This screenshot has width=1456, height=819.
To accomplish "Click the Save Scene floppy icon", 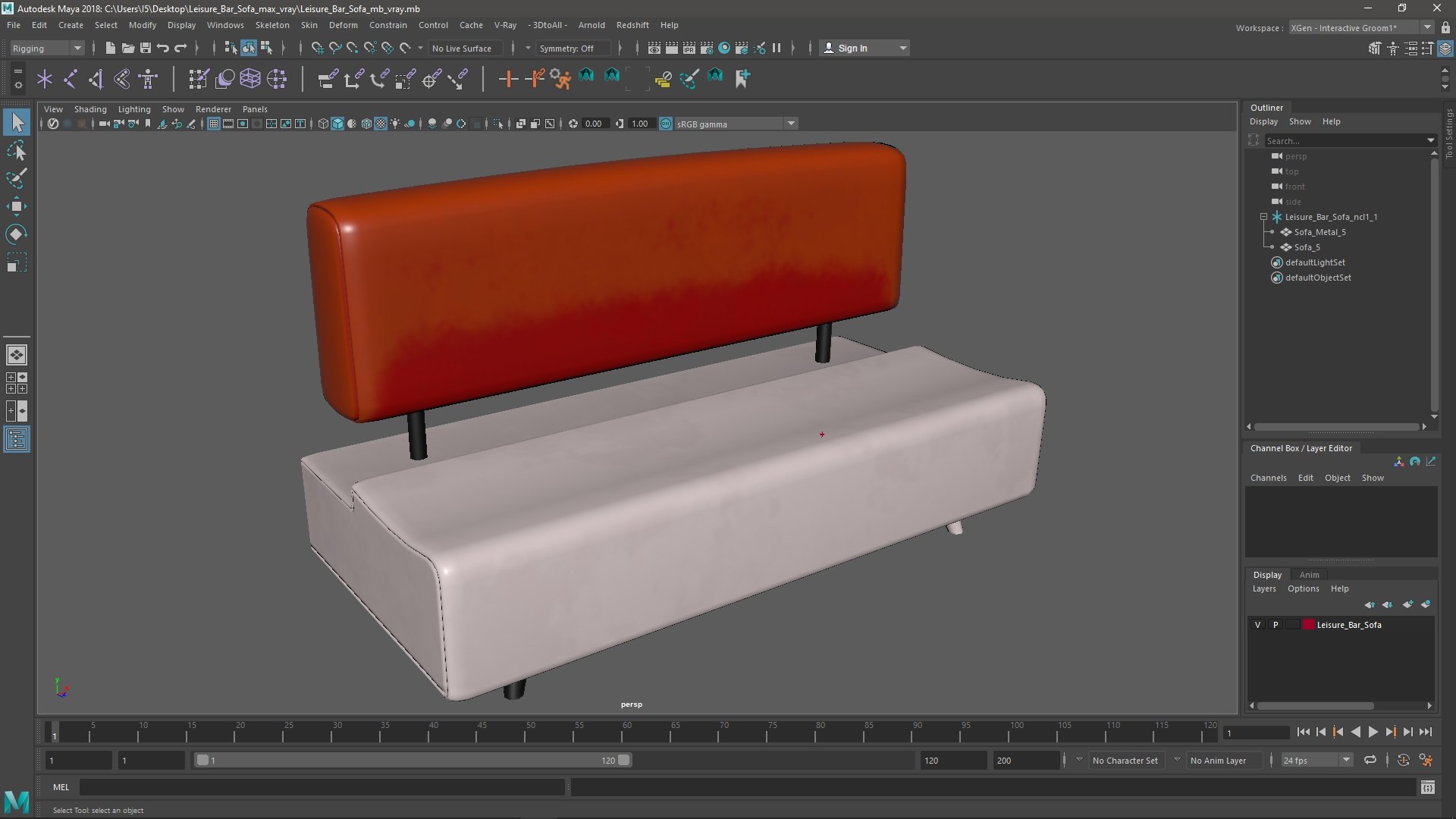I will (x=146, y=48).
